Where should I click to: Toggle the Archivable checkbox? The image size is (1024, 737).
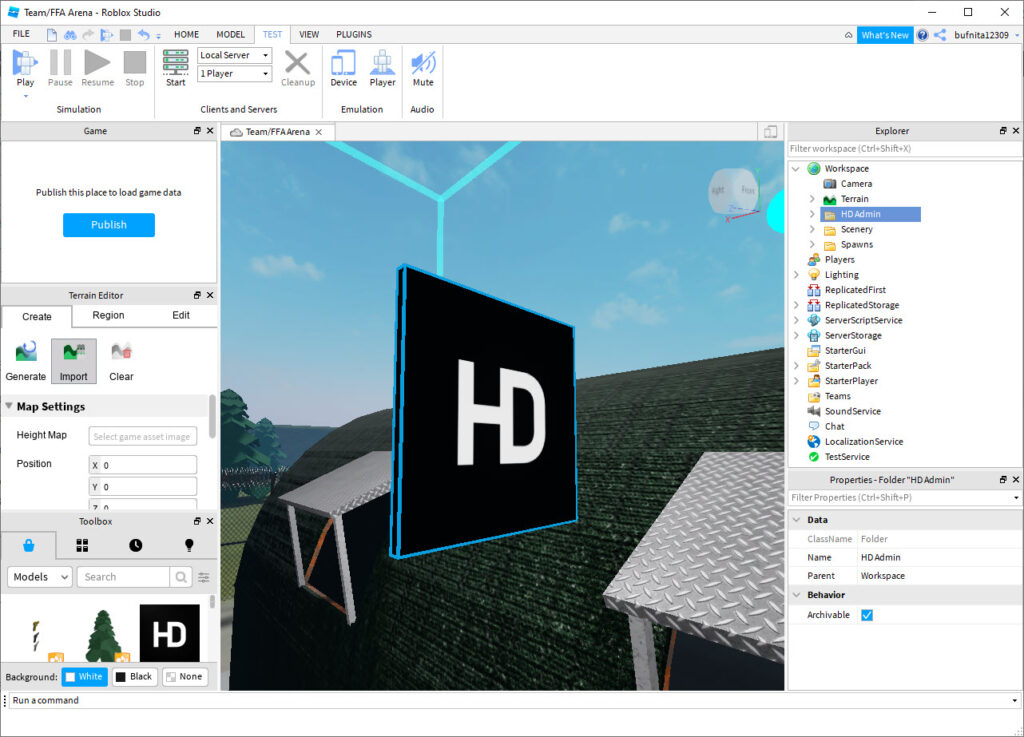pyautogui.click(x=867, y=615)
